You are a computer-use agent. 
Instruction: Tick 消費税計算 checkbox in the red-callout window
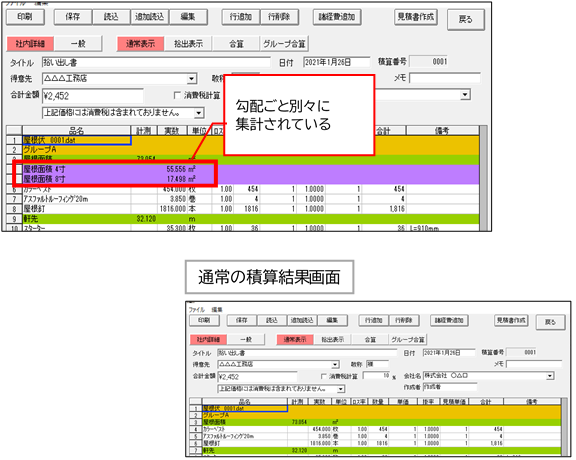[177, 96]
